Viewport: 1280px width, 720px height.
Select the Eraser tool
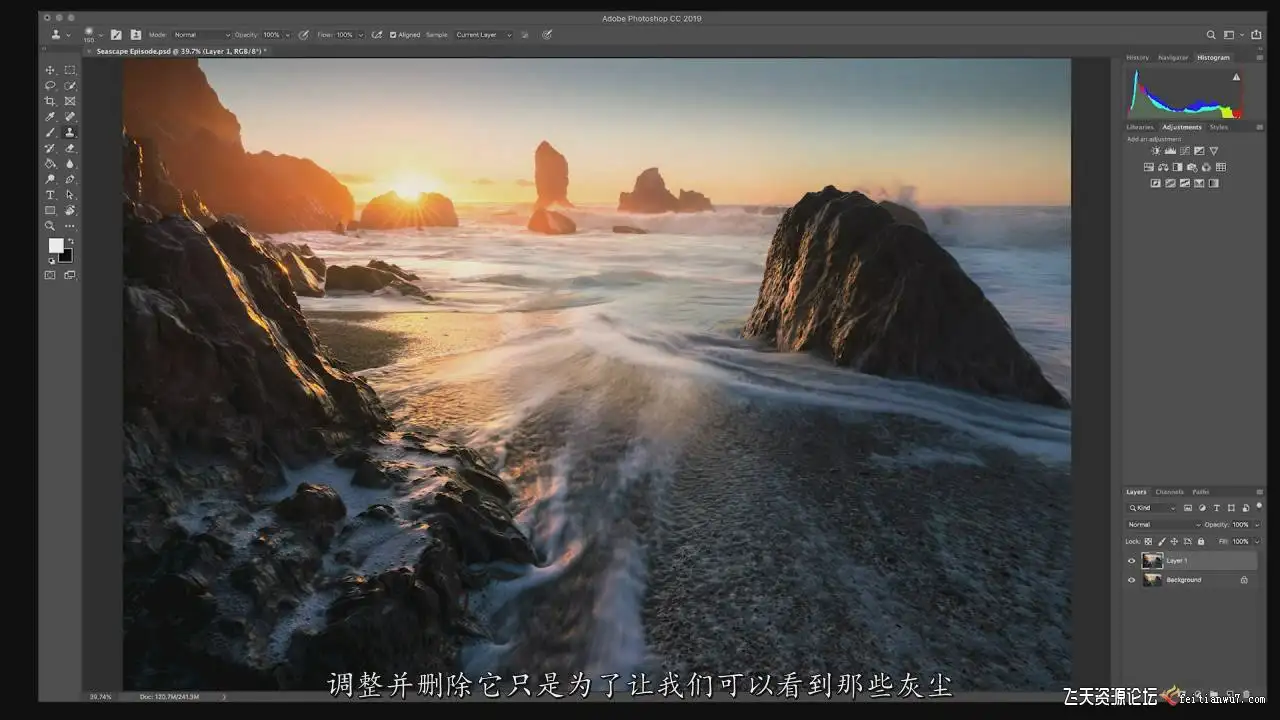[70, 148]
